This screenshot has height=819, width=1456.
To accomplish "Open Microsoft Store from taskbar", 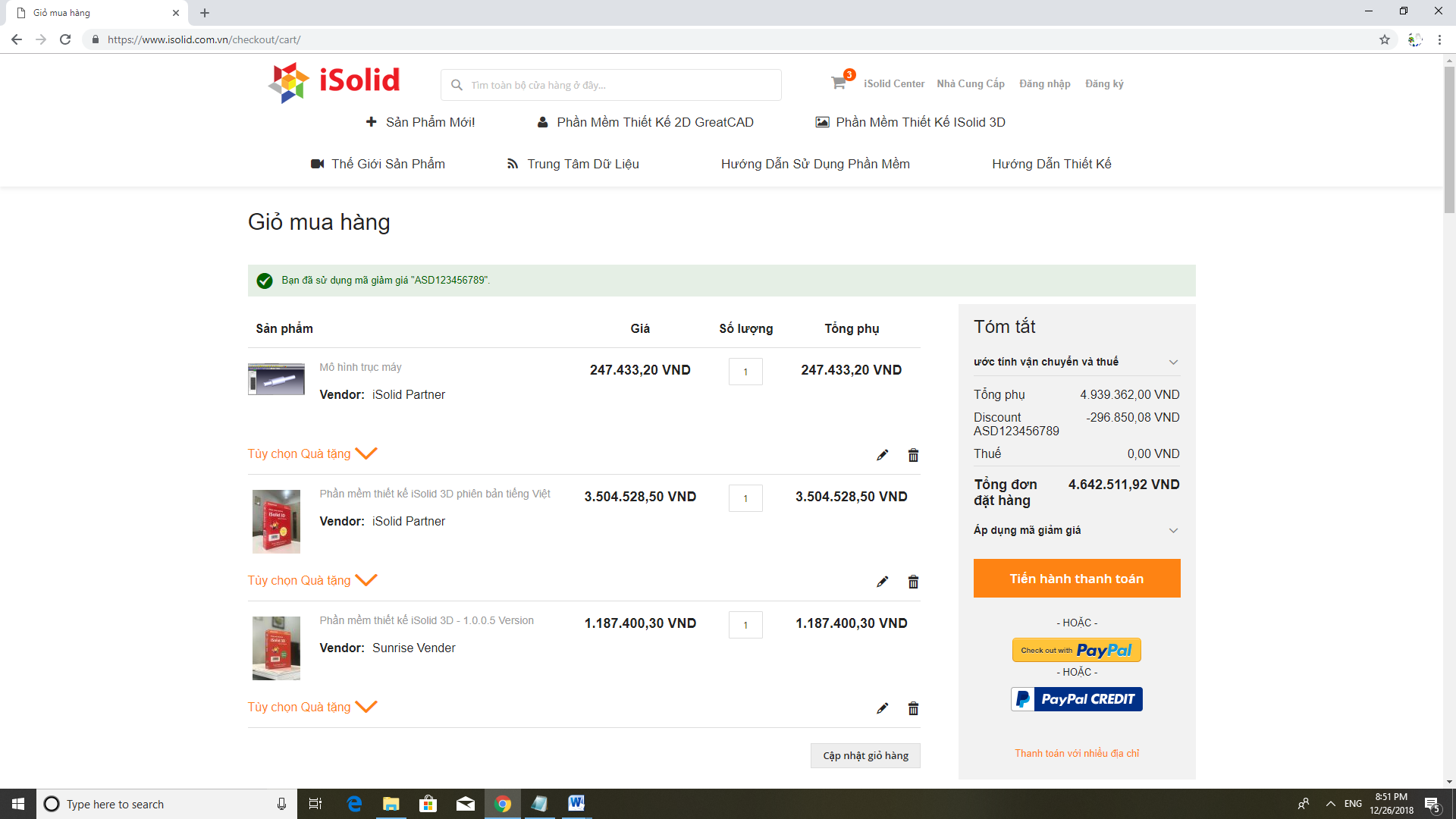I will point(428,804).
